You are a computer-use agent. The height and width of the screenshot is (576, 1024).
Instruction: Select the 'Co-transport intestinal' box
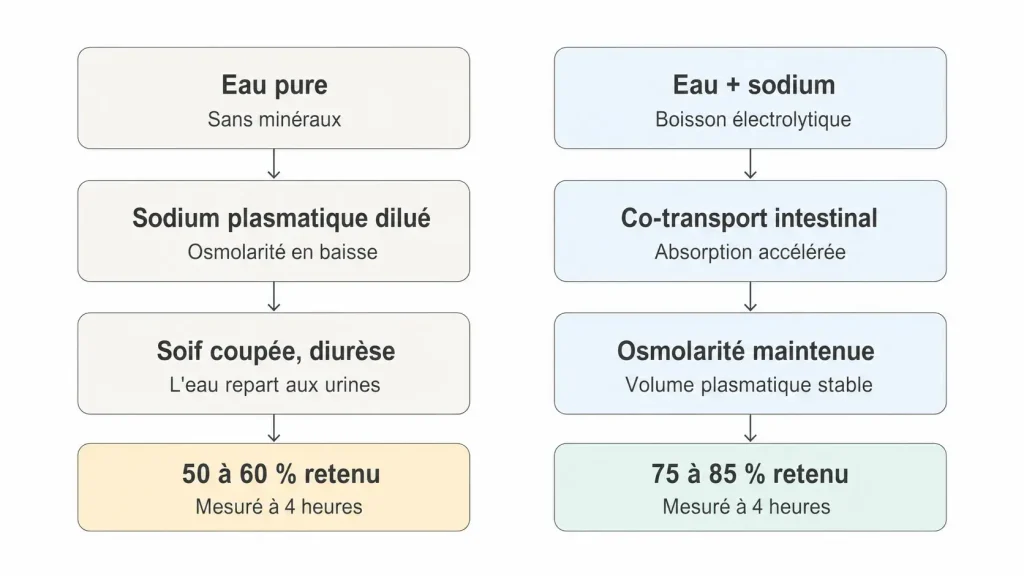pos(750,231)
